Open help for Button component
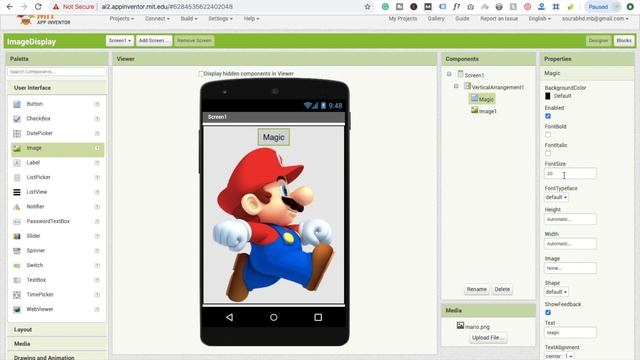The image size is (640, 360). (97, 104)
